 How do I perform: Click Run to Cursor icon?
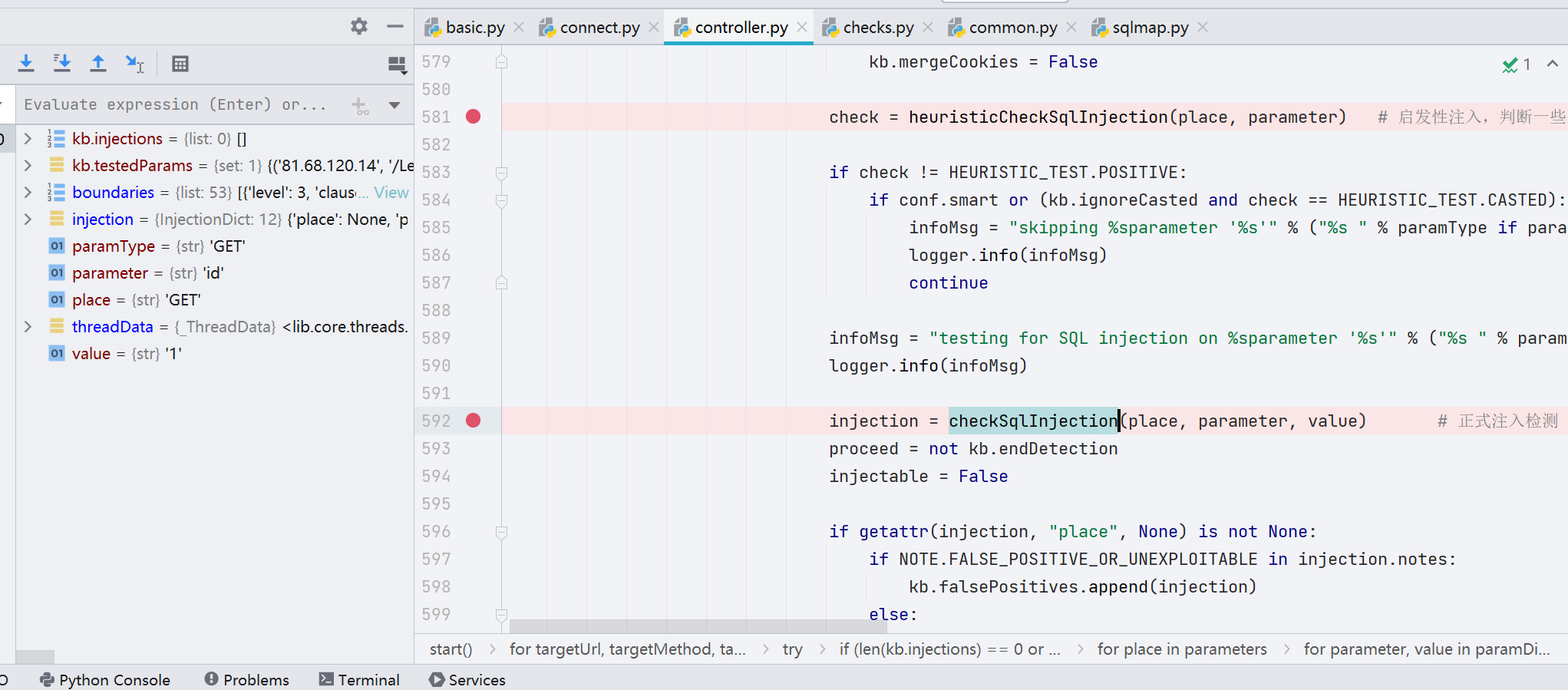(134, 64)
